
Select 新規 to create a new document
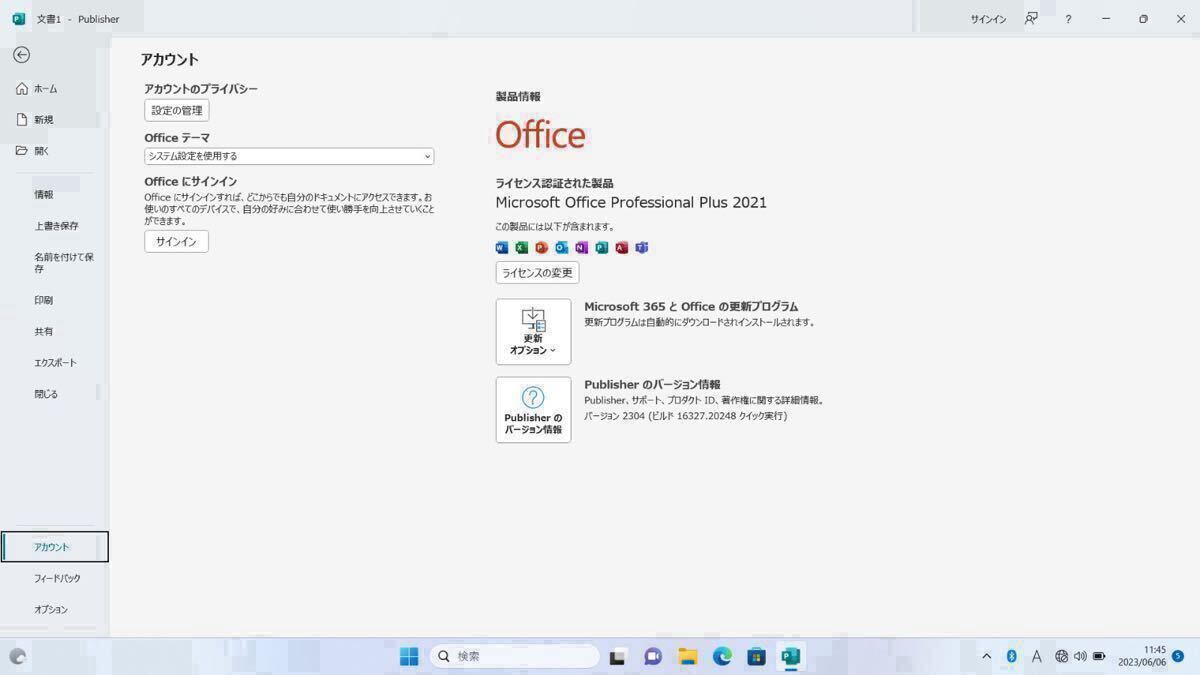pos(43,120)
